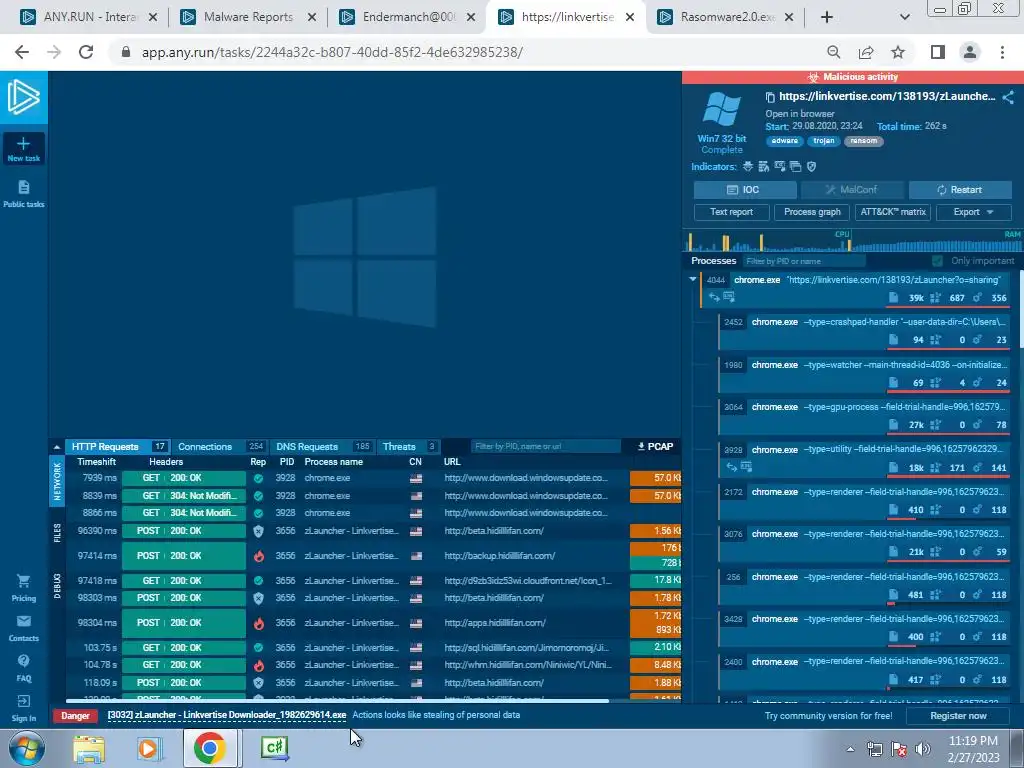Click the browser address bar URL
The image size is (1024, 768).
point(332,52)
